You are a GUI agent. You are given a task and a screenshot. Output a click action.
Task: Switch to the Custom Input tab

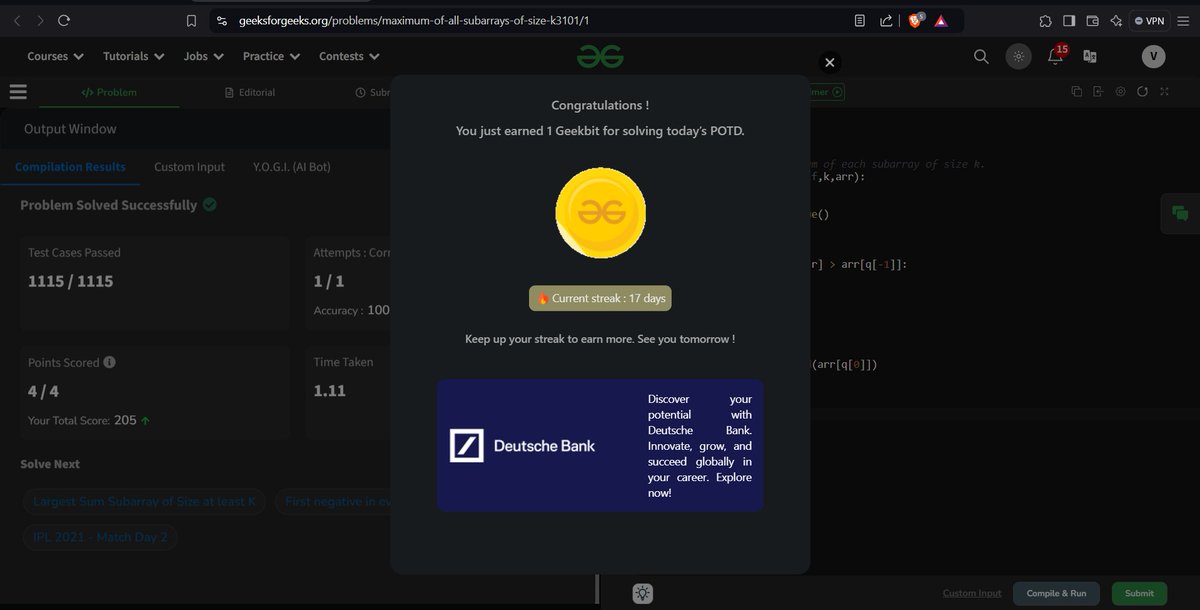(x=189, y=167)
